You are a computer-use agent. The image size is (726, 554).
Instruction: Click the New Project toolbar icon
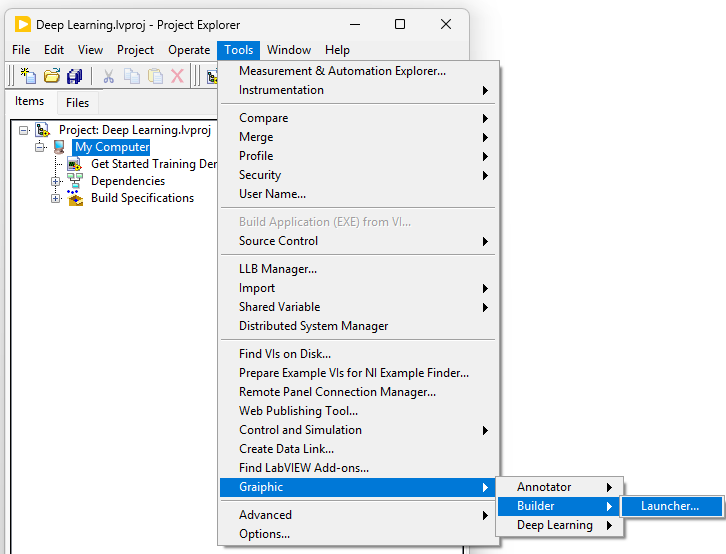[x=29, y=76]
